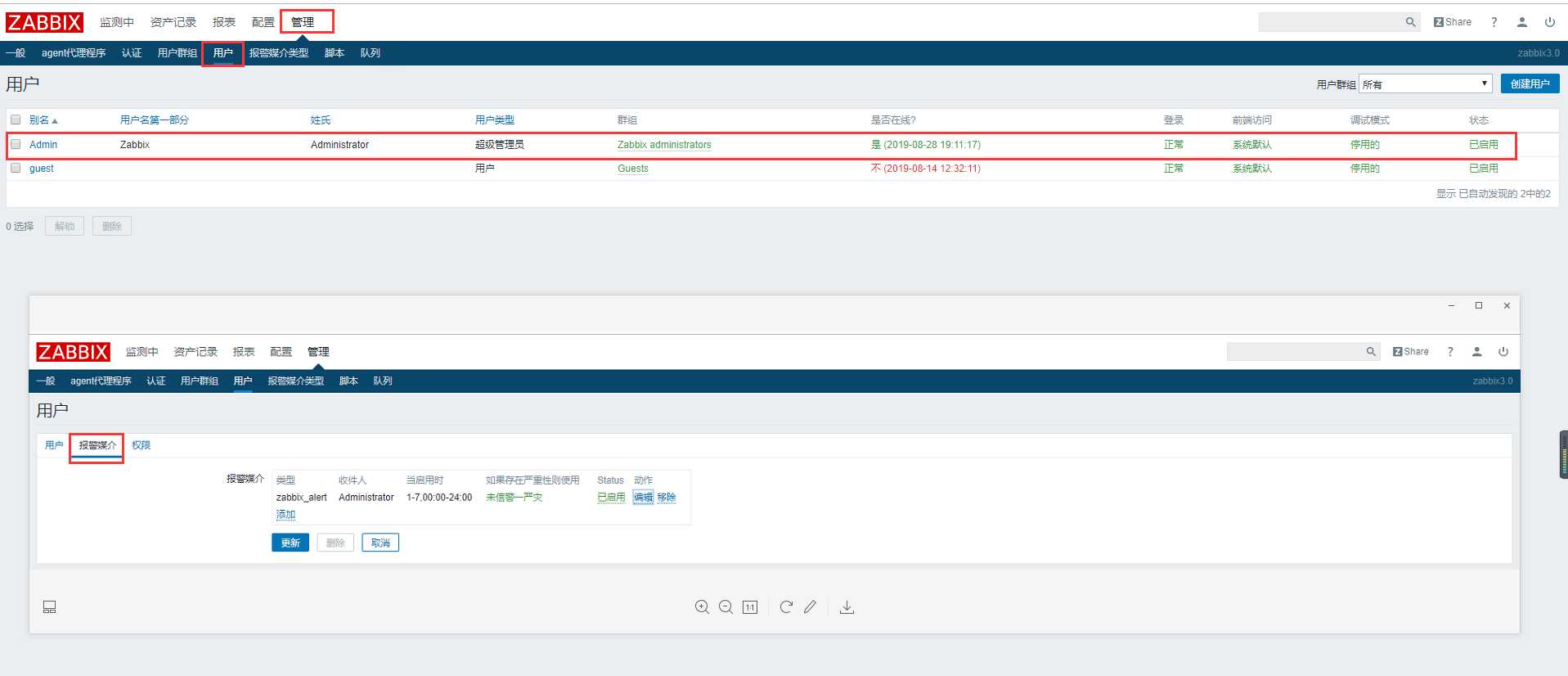Tick the checkbox for the Admin user

(x=16, y=144)
